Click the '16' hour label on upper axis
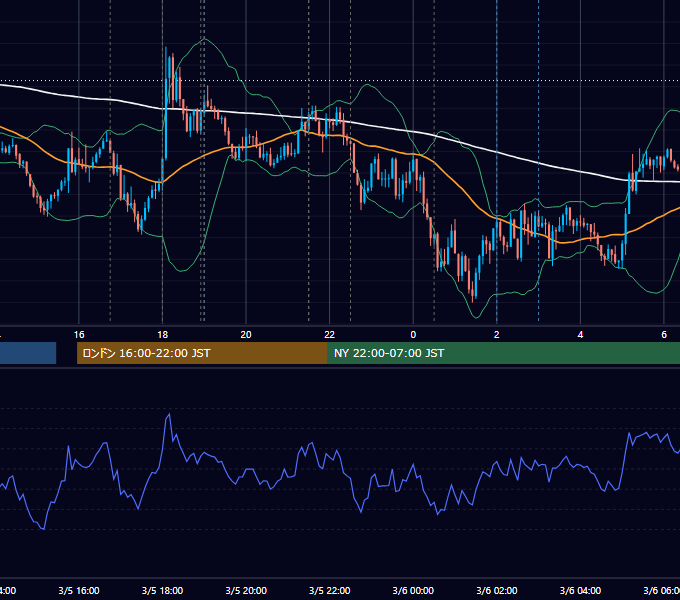Screen dimensions: 680x600 tap(79, 335)
